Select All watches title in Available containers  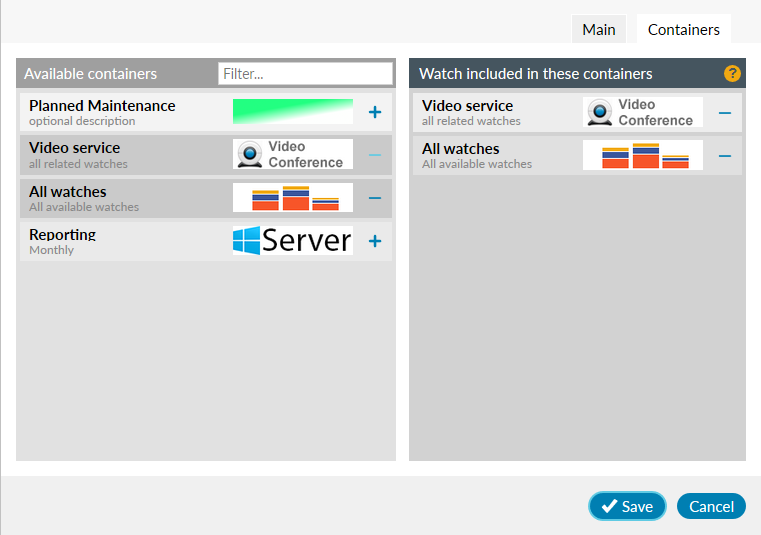[x=67, y=192]
